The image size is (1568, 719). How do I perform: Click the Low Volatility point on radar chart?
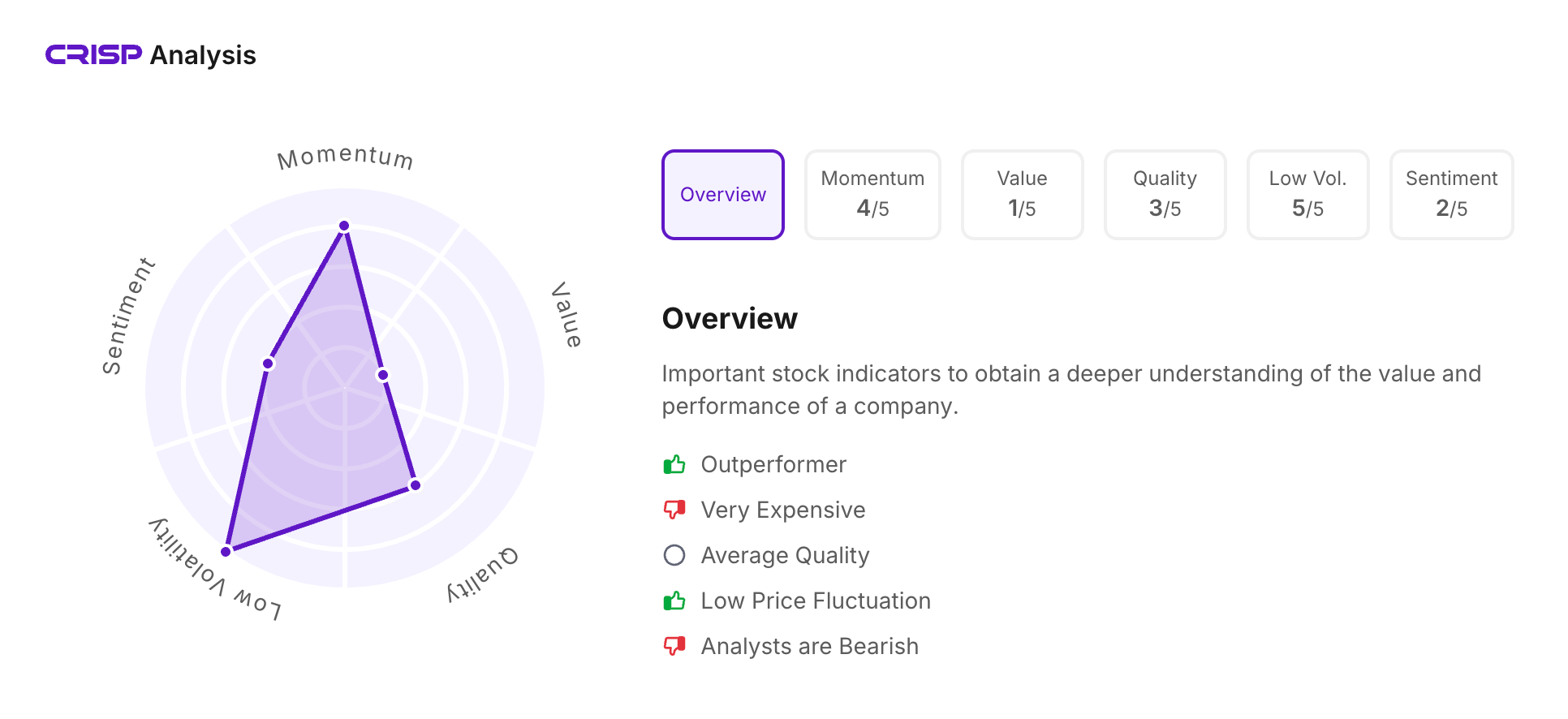point(226,551)
